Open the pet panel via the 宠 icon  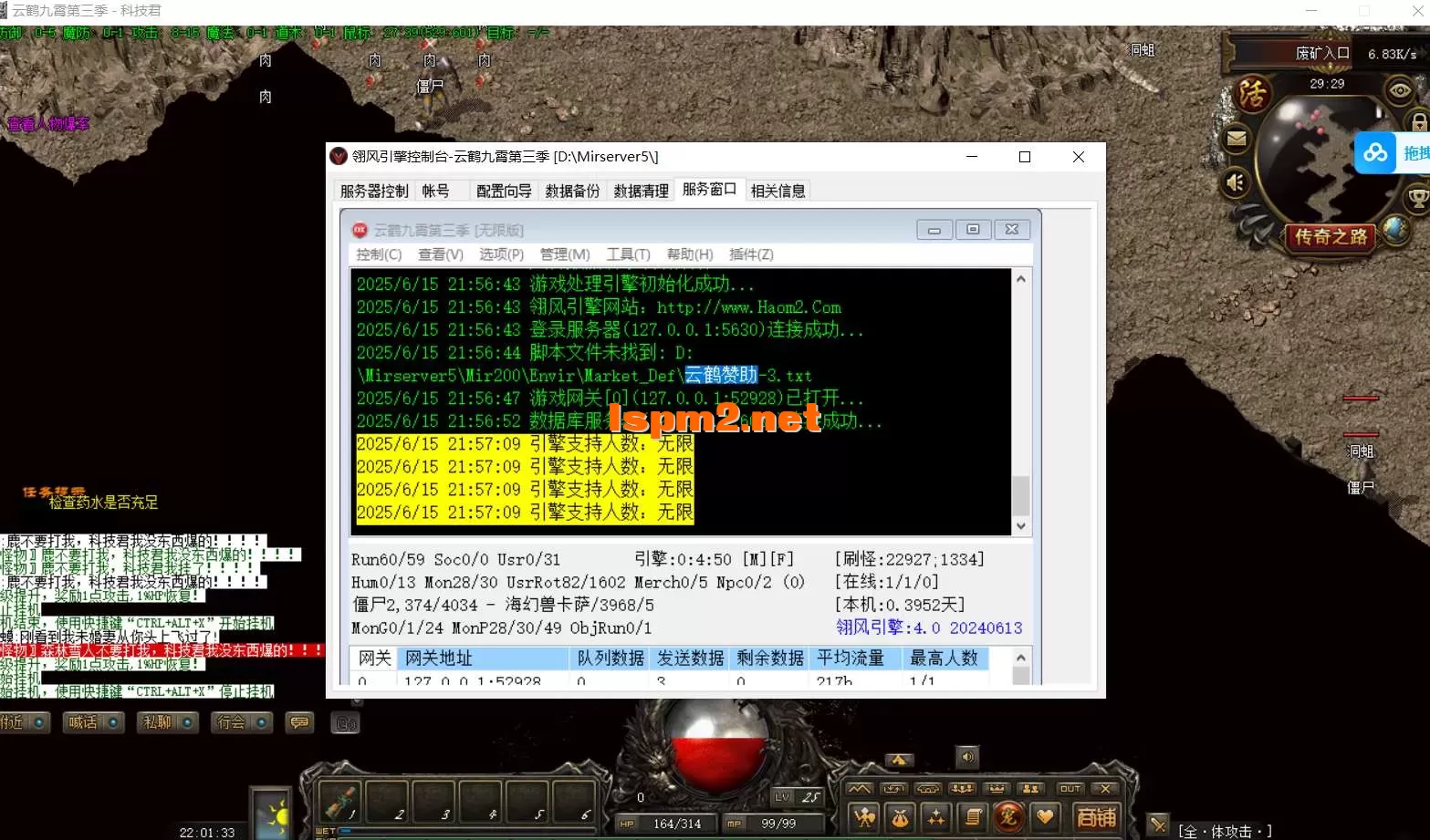click(x=1010, y=816)
